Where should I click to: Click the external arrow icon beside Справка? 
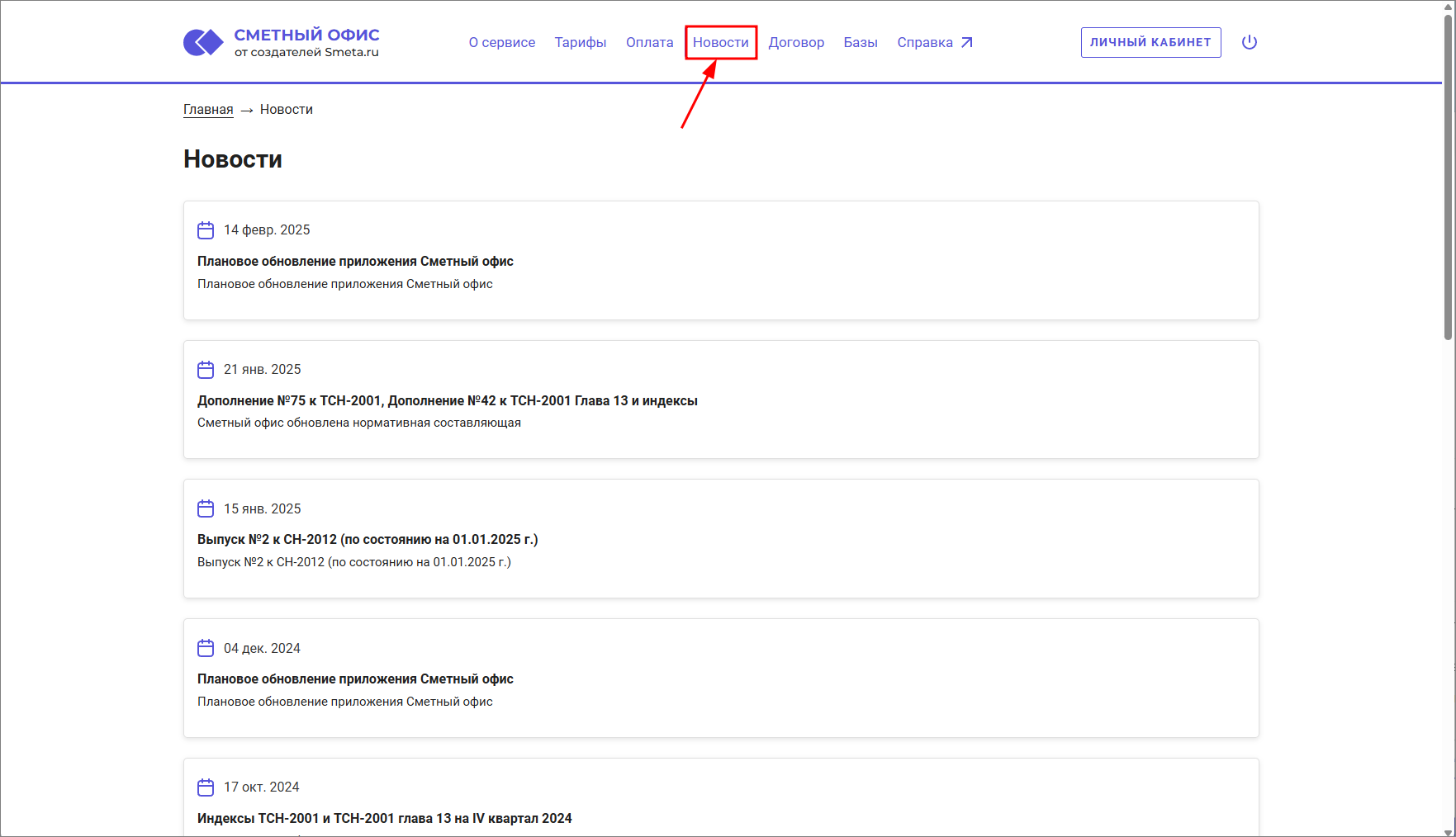coord(967,42)
